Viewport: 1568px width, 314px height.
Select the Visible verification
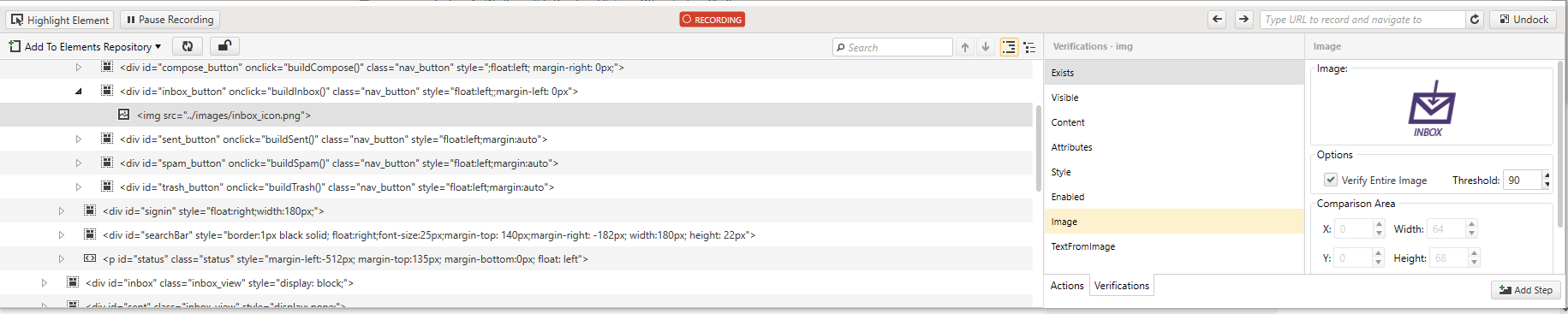pos(1174,98)
